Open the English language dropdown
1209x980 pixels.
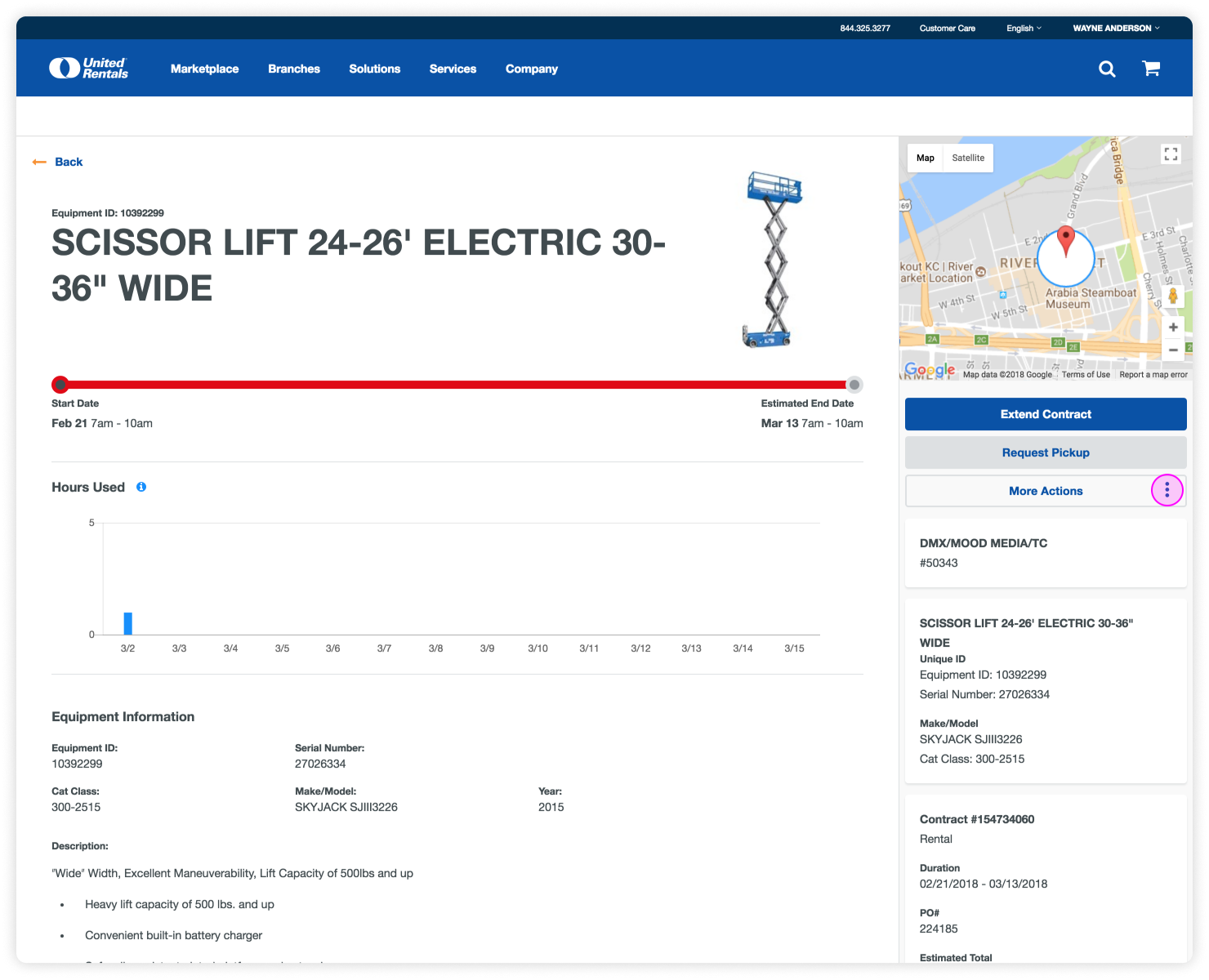pyautogui.click(x=1024, y=28)
